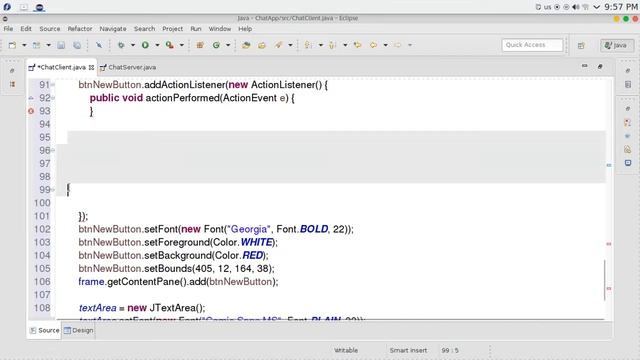
Task: Jump to Next Annotation icon
Action: click(308, 45)
